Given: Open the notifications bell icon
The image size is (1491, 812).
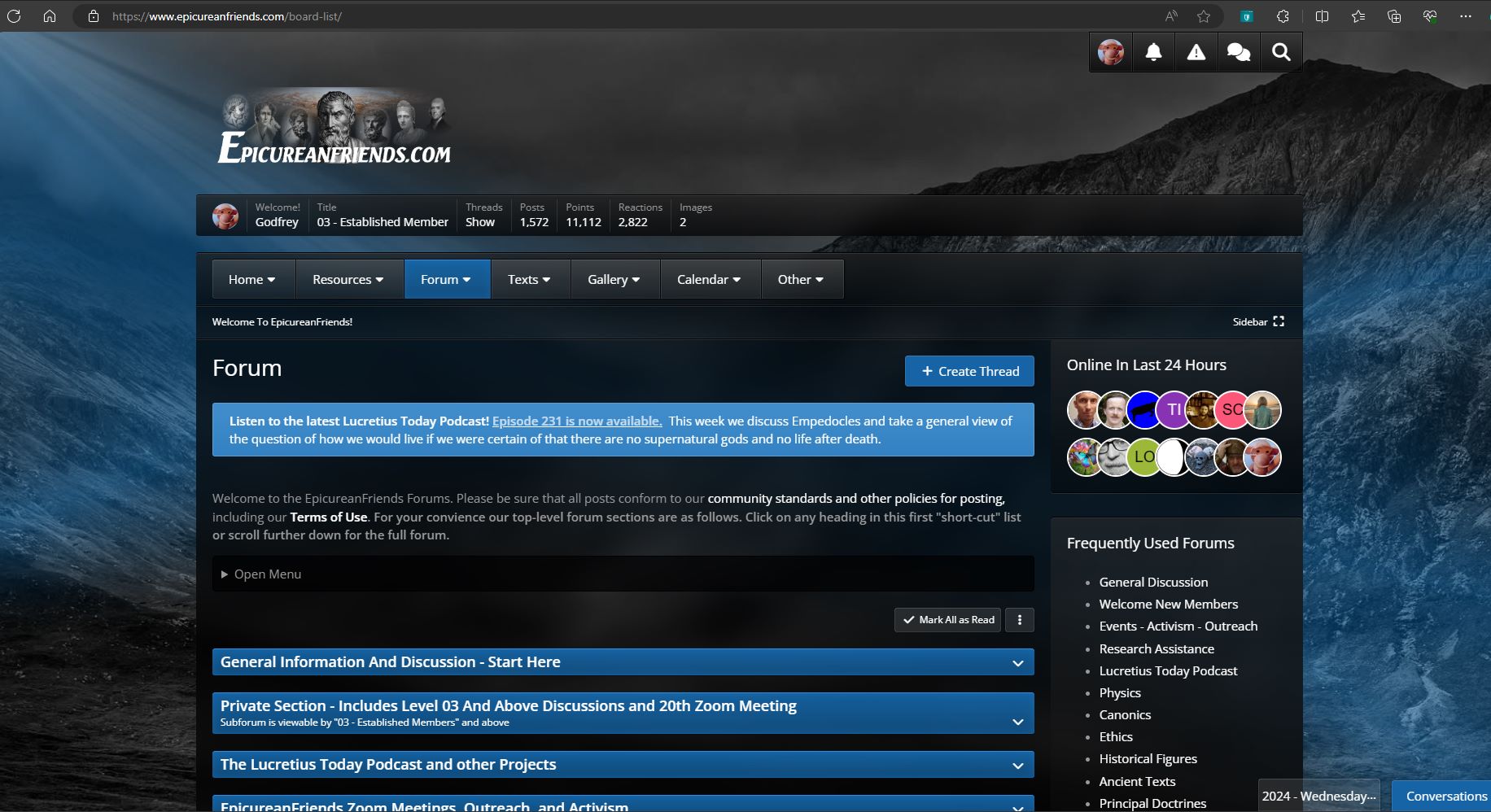Looking at the screenshot, I should (1153, 53).
